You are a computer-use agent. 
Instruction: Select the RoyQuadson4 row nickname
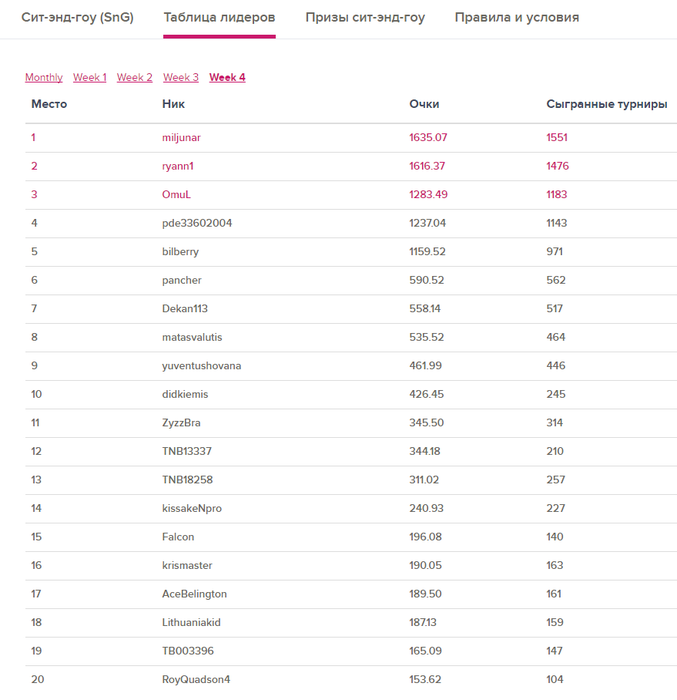pyautogui.click(x=195, y=680)
